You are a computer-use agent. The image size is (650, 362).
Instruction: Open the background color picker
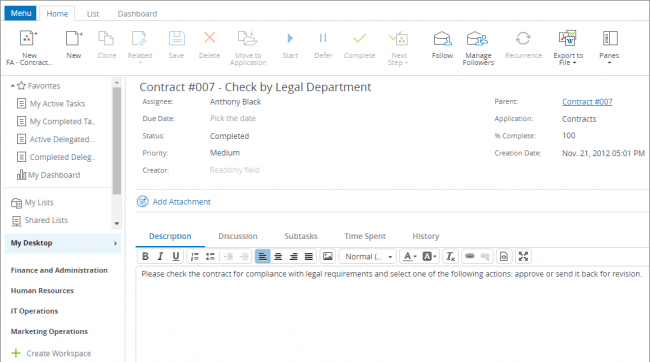429,257
